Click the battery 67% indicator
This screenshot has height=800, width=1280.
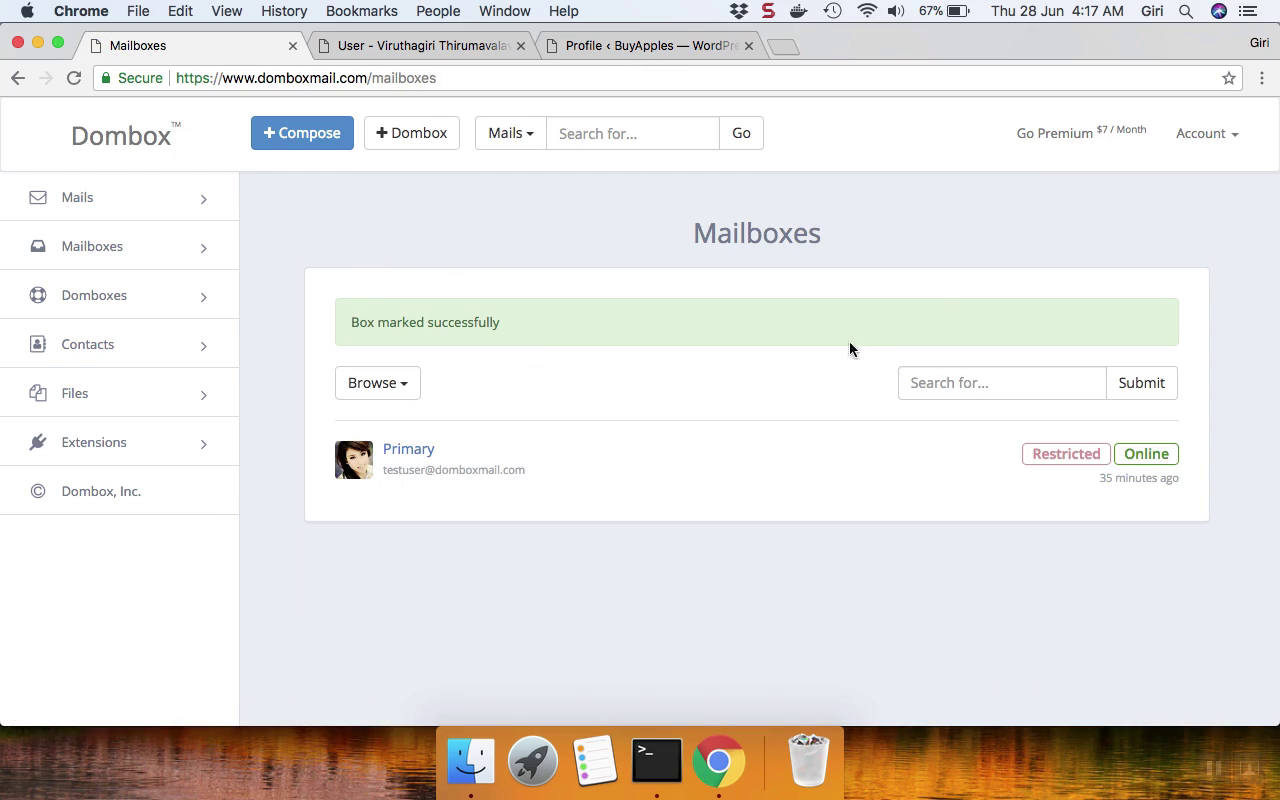click(944, 11)
